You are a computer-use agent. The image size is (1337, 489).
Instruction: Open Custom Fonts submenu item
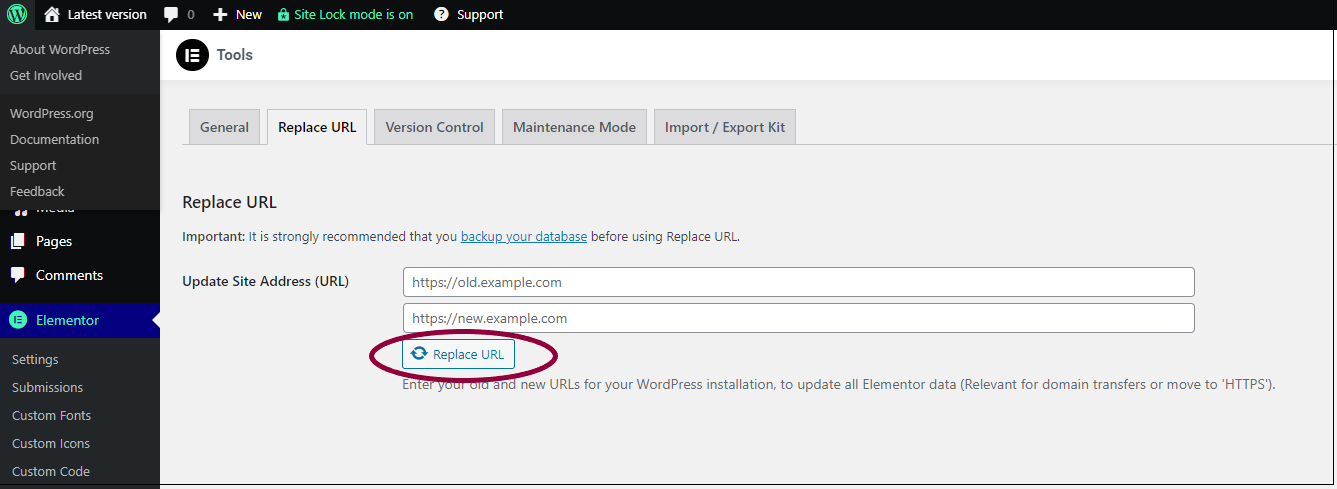pos(51,415)
